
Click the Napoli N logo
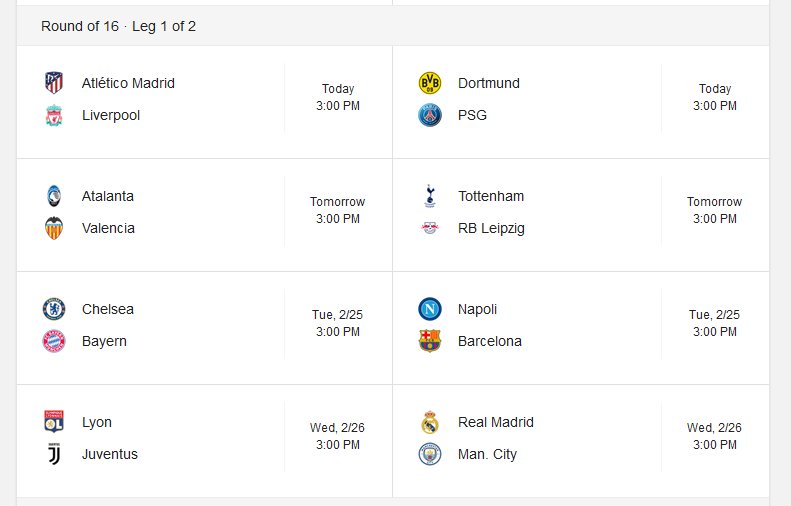coord(430,309)
